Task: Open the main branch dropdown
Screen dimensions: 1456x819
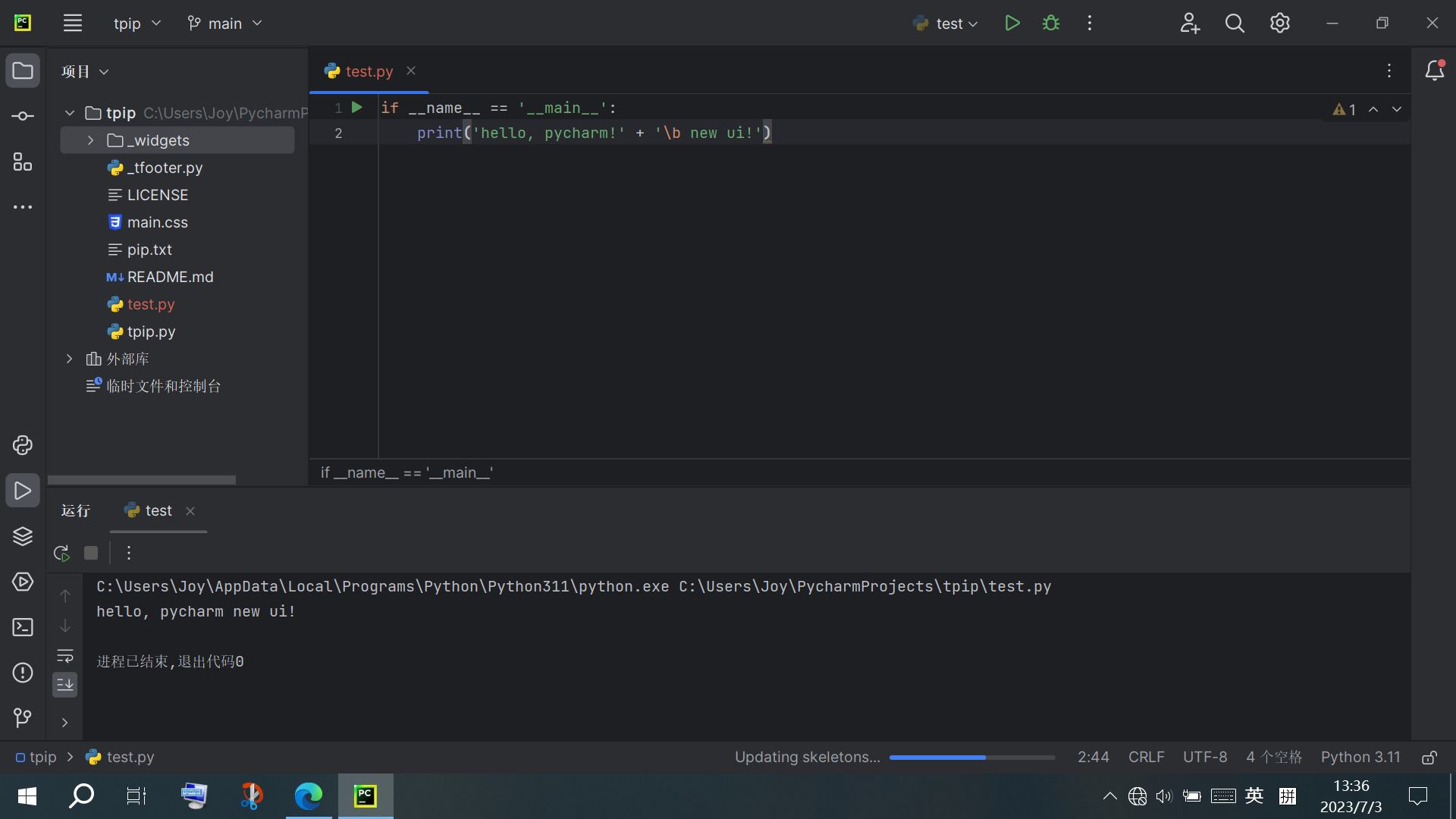Action: point(224,24)
